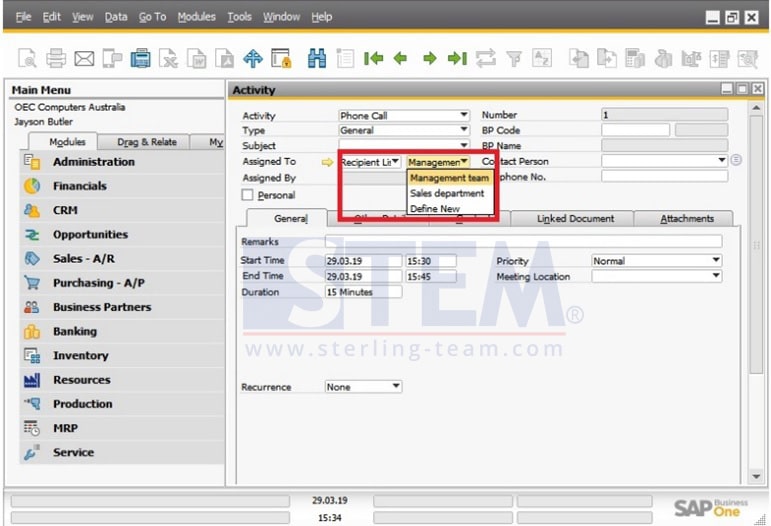Viewport: 771px width, 526px height.
Task: Click the Lock Screen icon
Action: tap(281, 58)
